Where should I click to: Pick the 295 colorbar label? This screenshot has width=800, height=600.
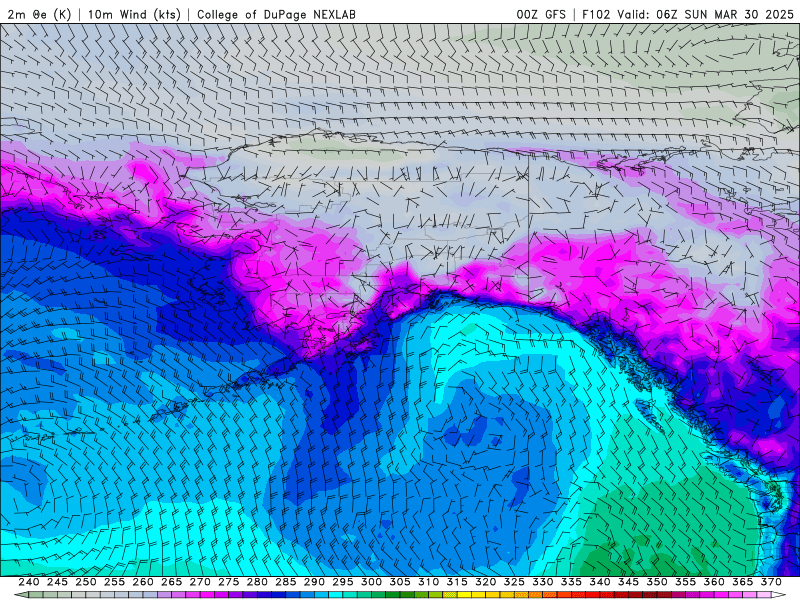343,582
